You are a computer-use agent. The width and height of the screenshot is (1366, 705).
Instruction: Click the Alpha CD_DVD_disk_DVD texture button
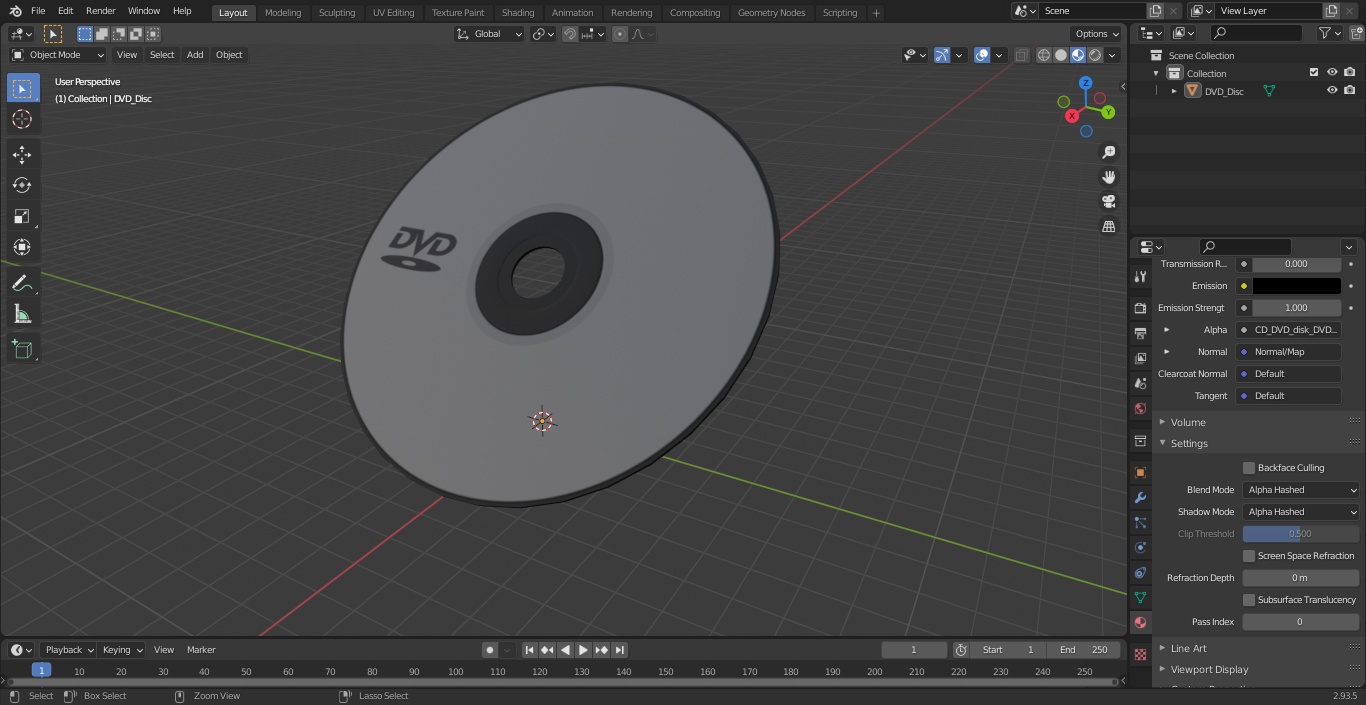(1288, 330)
